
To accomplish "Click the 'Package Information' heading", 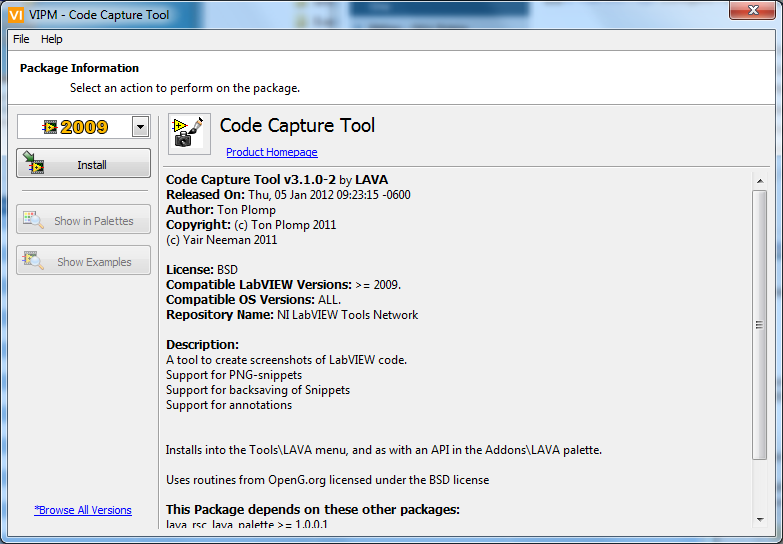I will [x=79, y=68].
